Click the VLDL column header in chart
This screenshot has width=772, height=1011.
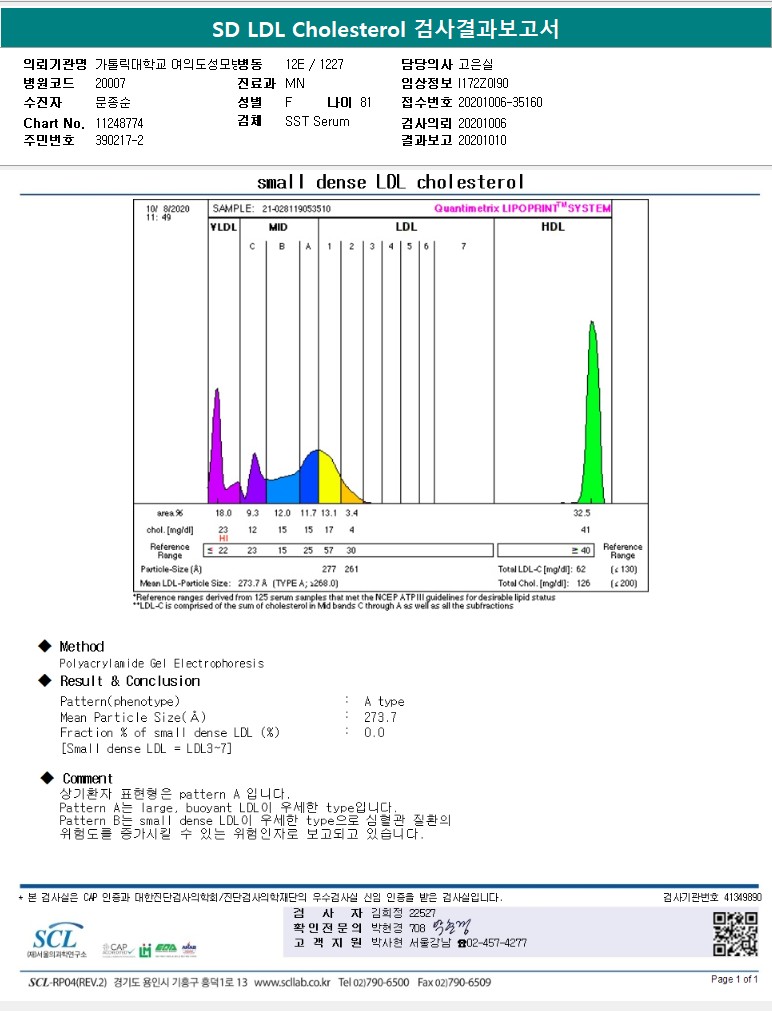(x=224, y=227)
